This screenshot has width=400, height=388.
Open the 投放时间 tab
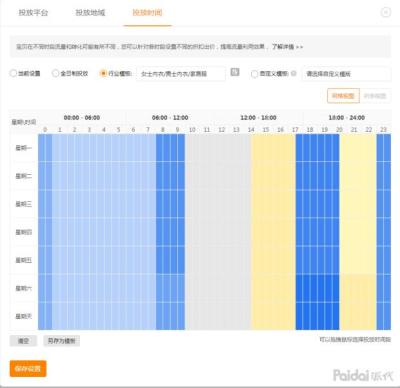pos(147,13)
